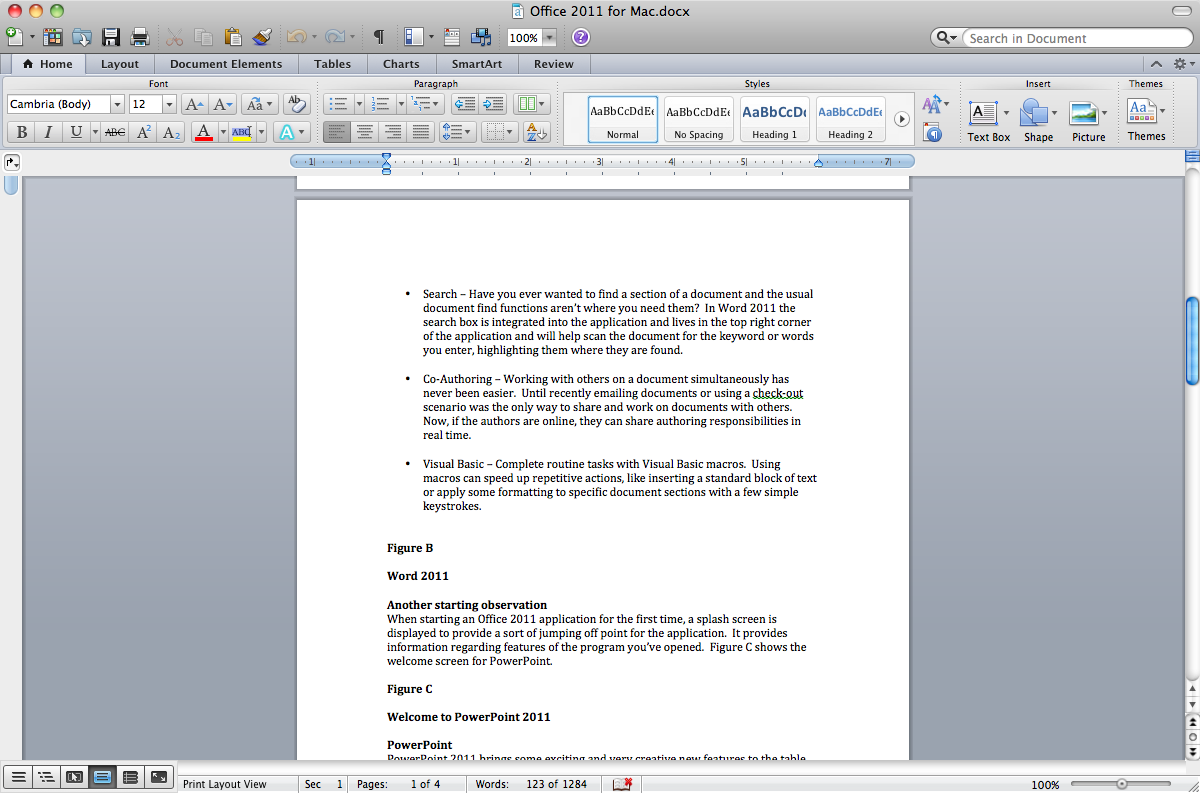1200x793 pixels.
Task: Toggle Italic formatting
Action: pyautogui.click(x=47, y=132)
